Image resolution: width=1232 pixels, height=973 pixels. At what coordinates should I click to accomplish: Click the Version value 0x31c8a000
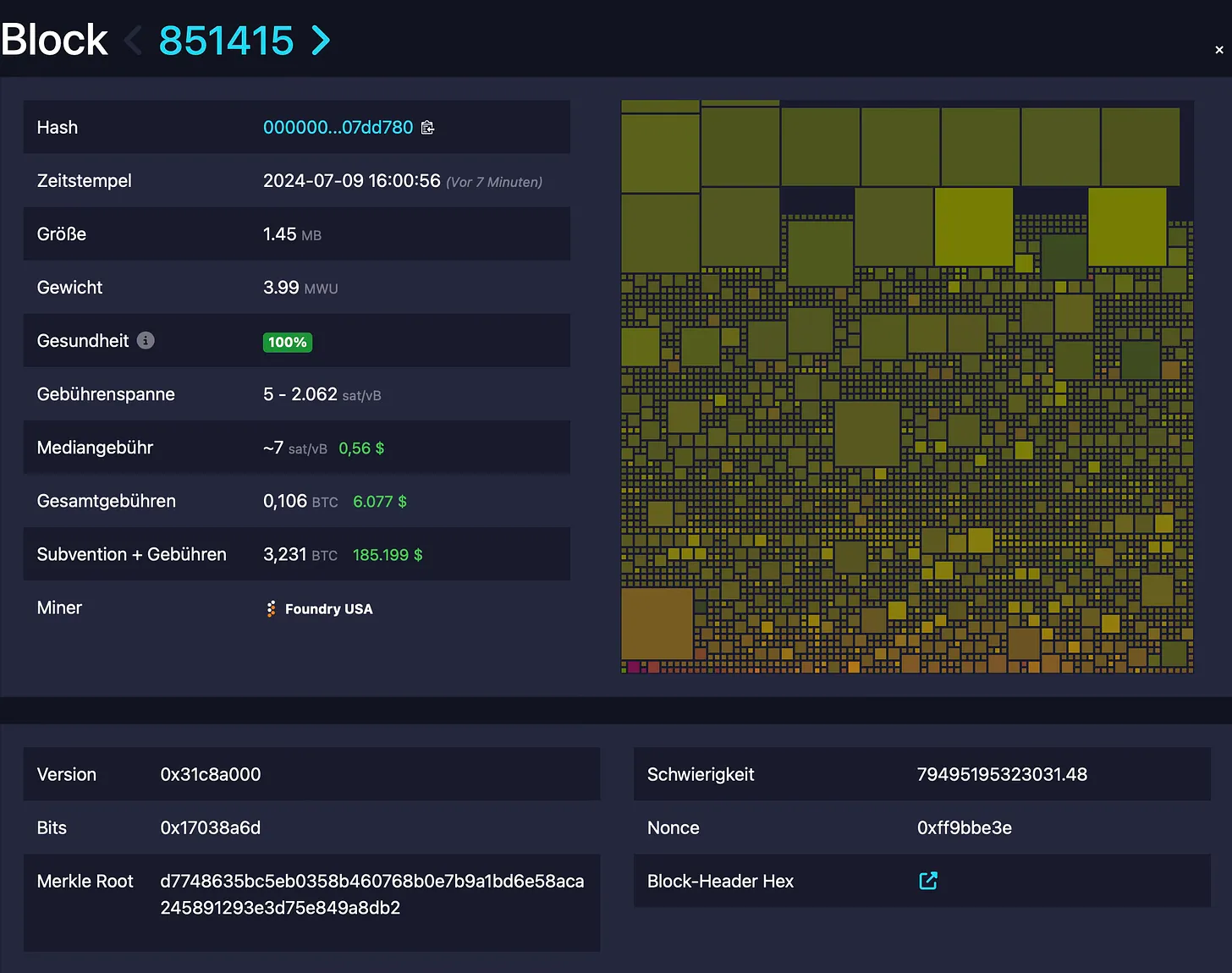tap(210, 774)
